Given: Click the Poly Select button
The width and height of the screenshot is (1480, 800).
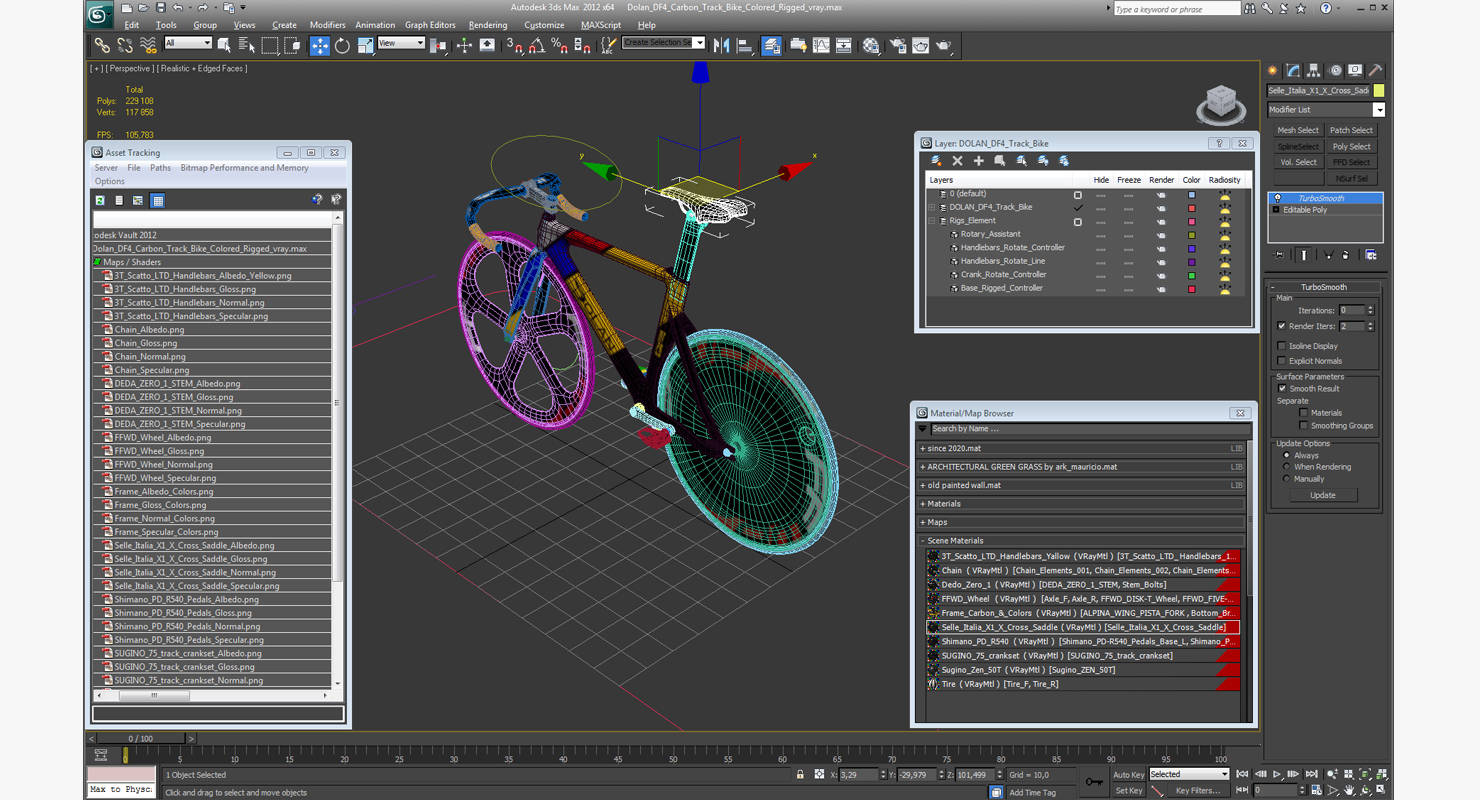Looking at the screenshot, I should click(1352, 146).
